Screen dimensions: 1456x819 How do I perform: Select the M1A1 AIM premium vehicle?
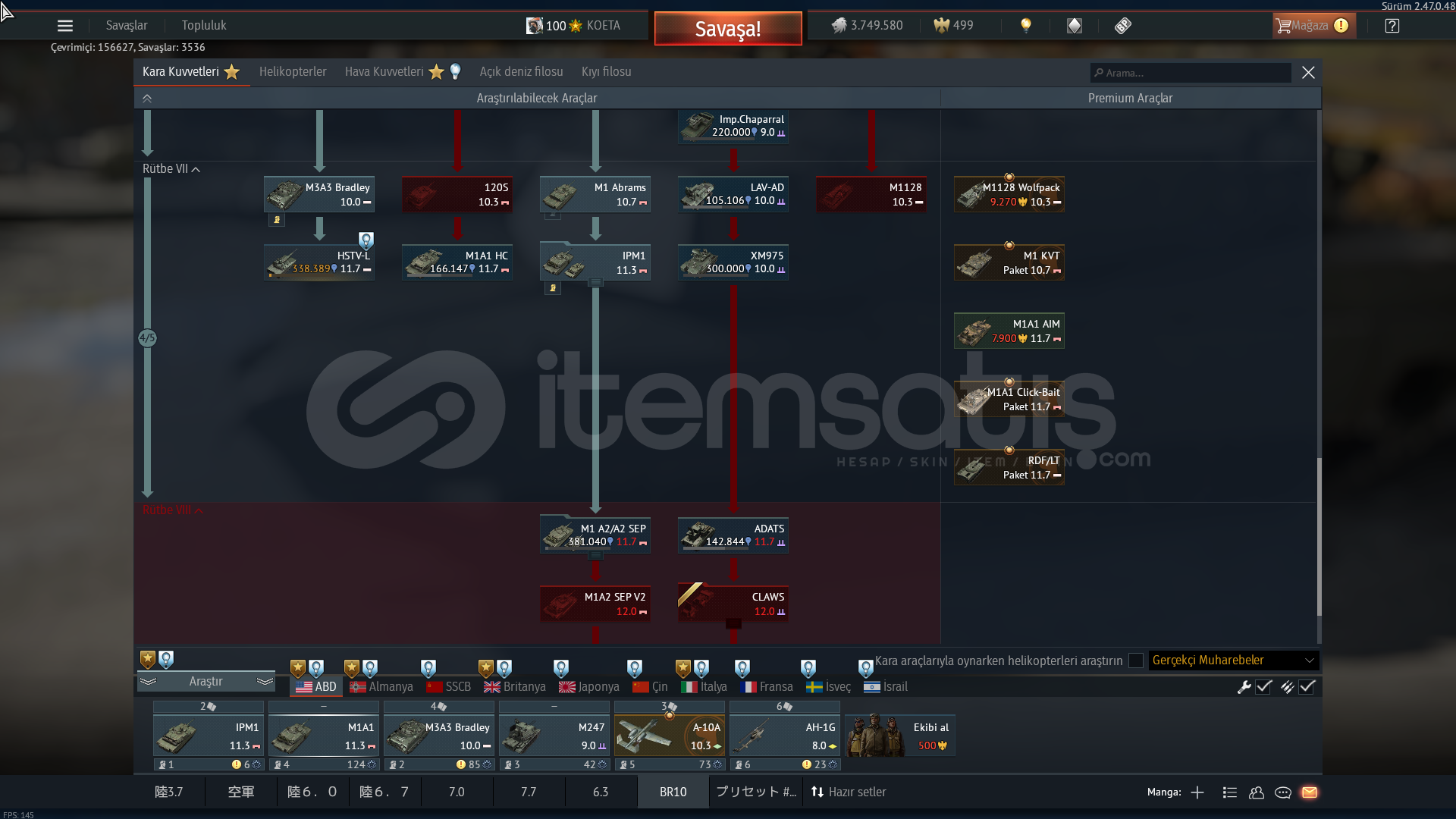pyautogui.click(x=1009, y=331)
